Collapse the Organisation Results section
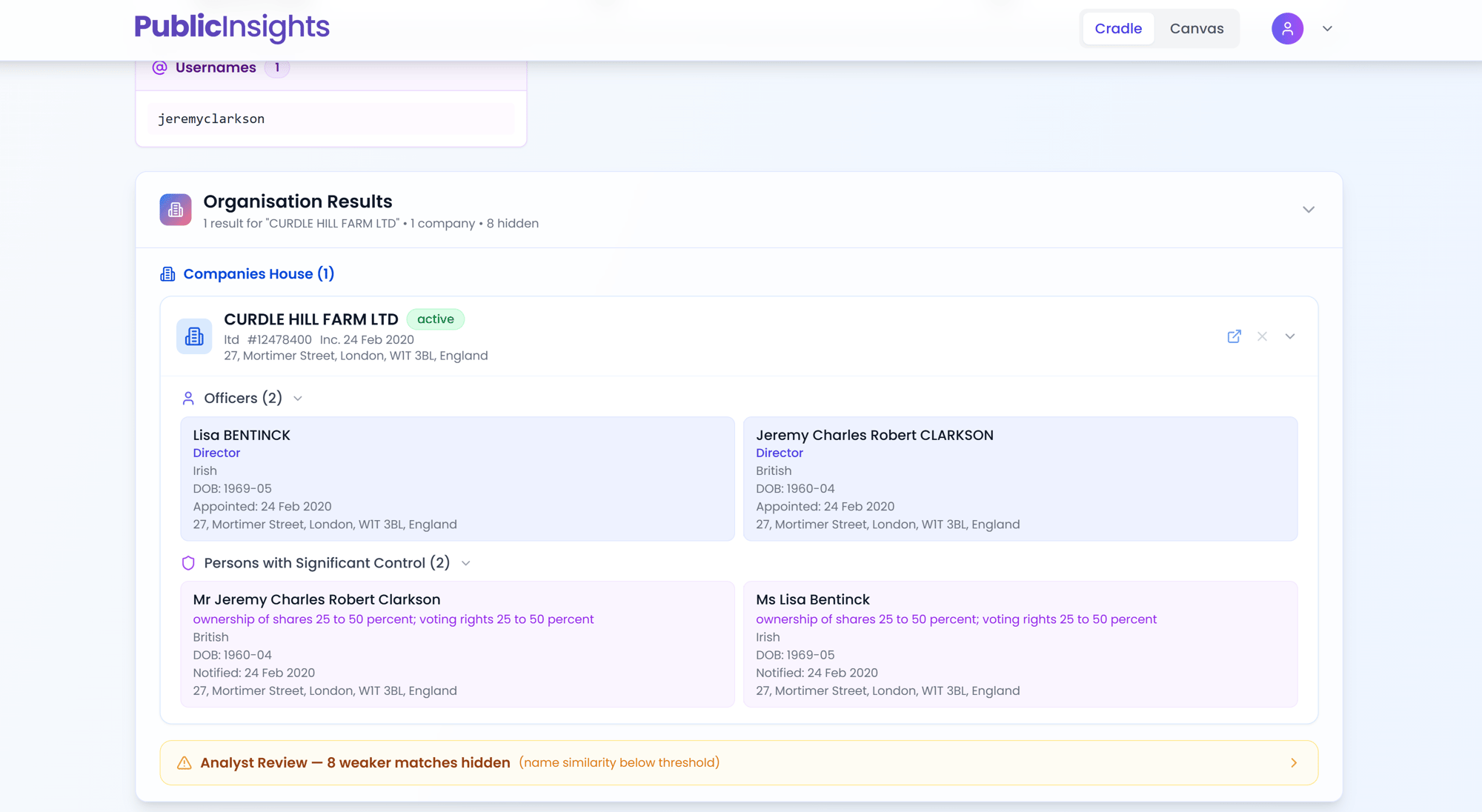Screen dimensions: 1482x812 pos(1309,210)
